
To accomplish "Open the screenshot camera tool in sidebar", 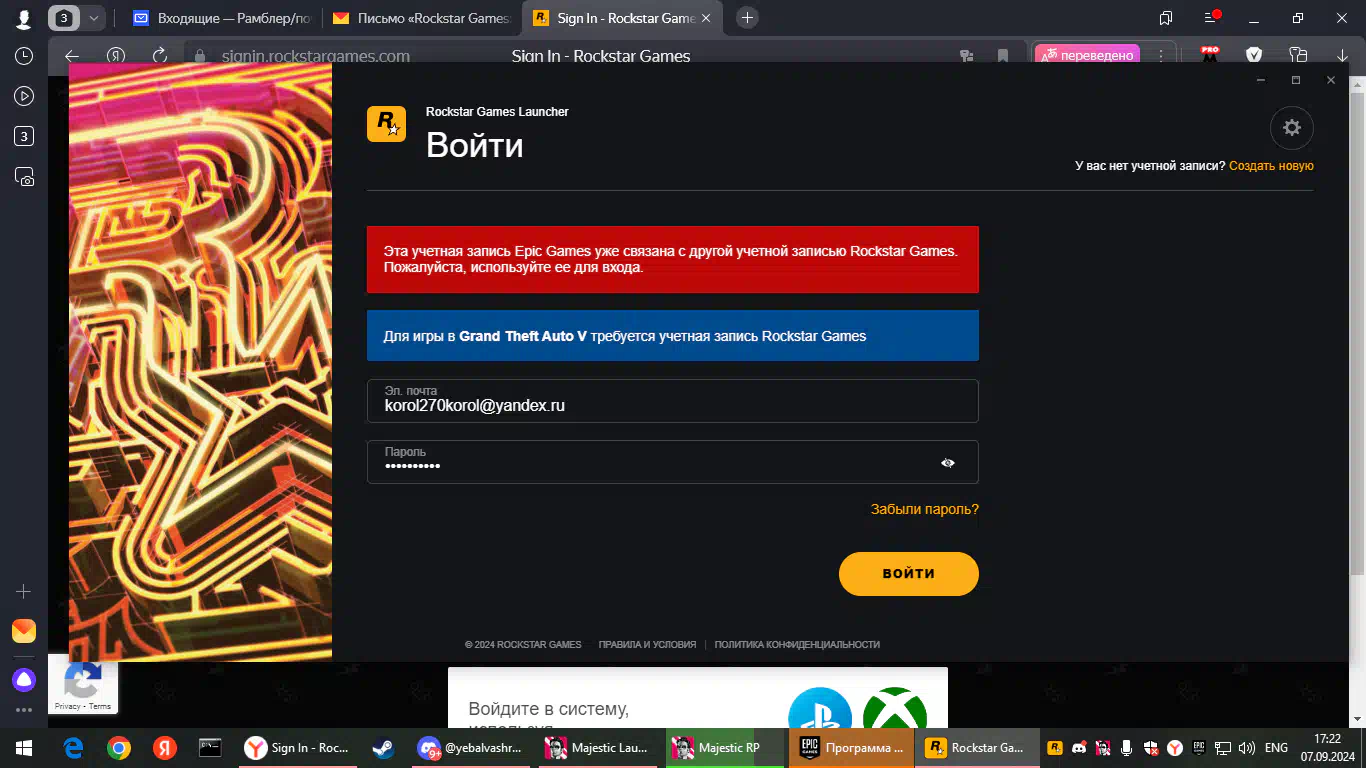I will pos(24,177).
